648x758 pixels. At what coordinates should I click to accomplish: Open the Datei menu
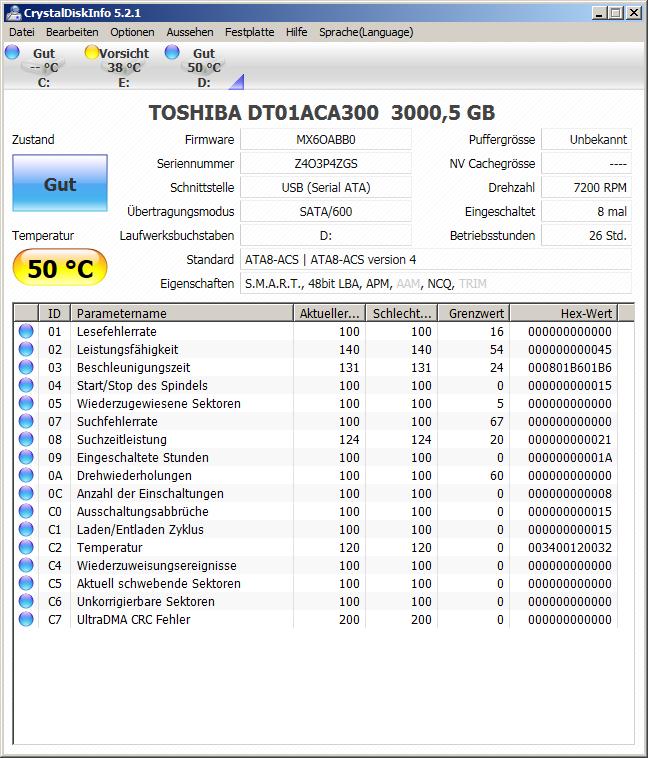(22, 32)
